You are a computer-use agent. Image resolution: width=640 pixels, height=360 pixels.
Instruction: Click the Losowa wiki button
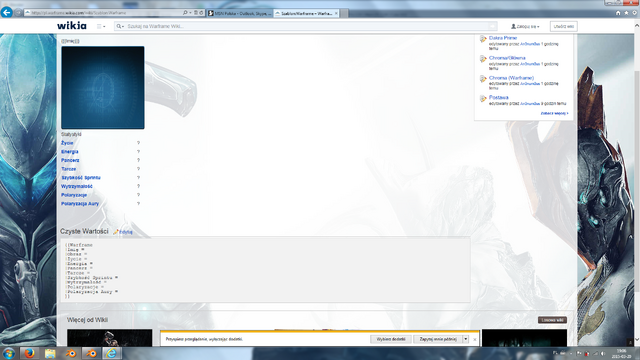tap(552, 320)
